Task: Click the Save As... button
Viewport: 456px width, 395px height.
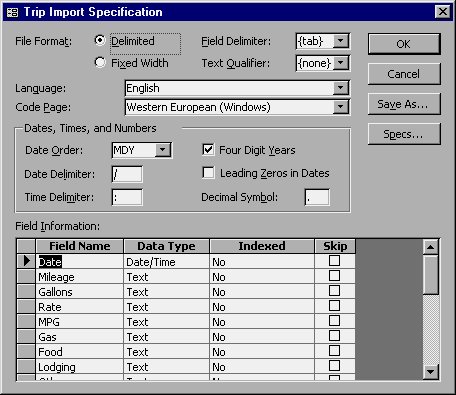Action: tap(404, 104)
